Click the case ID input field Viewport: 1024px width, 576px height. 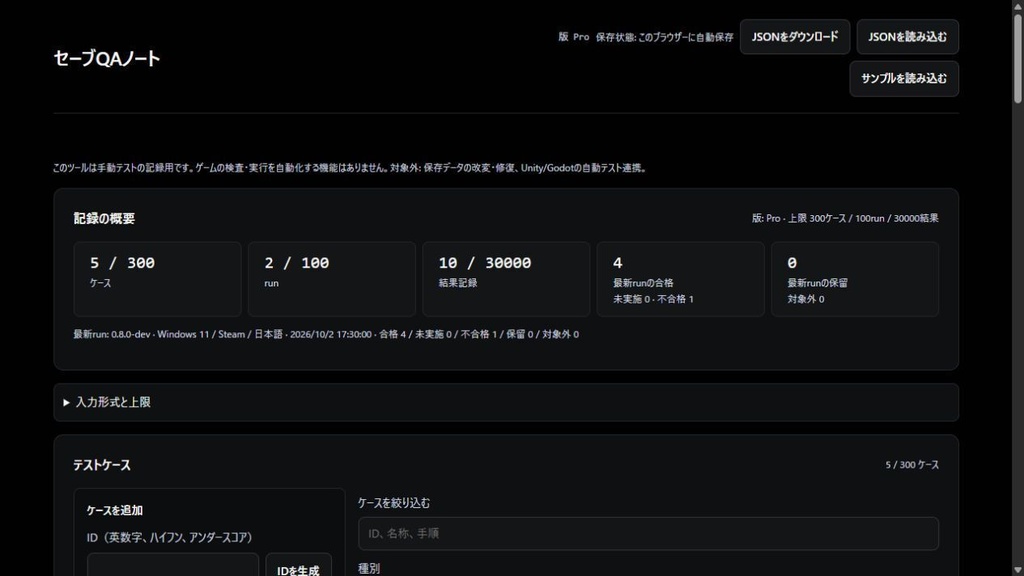pyautogui.click(x=172, y=566)
